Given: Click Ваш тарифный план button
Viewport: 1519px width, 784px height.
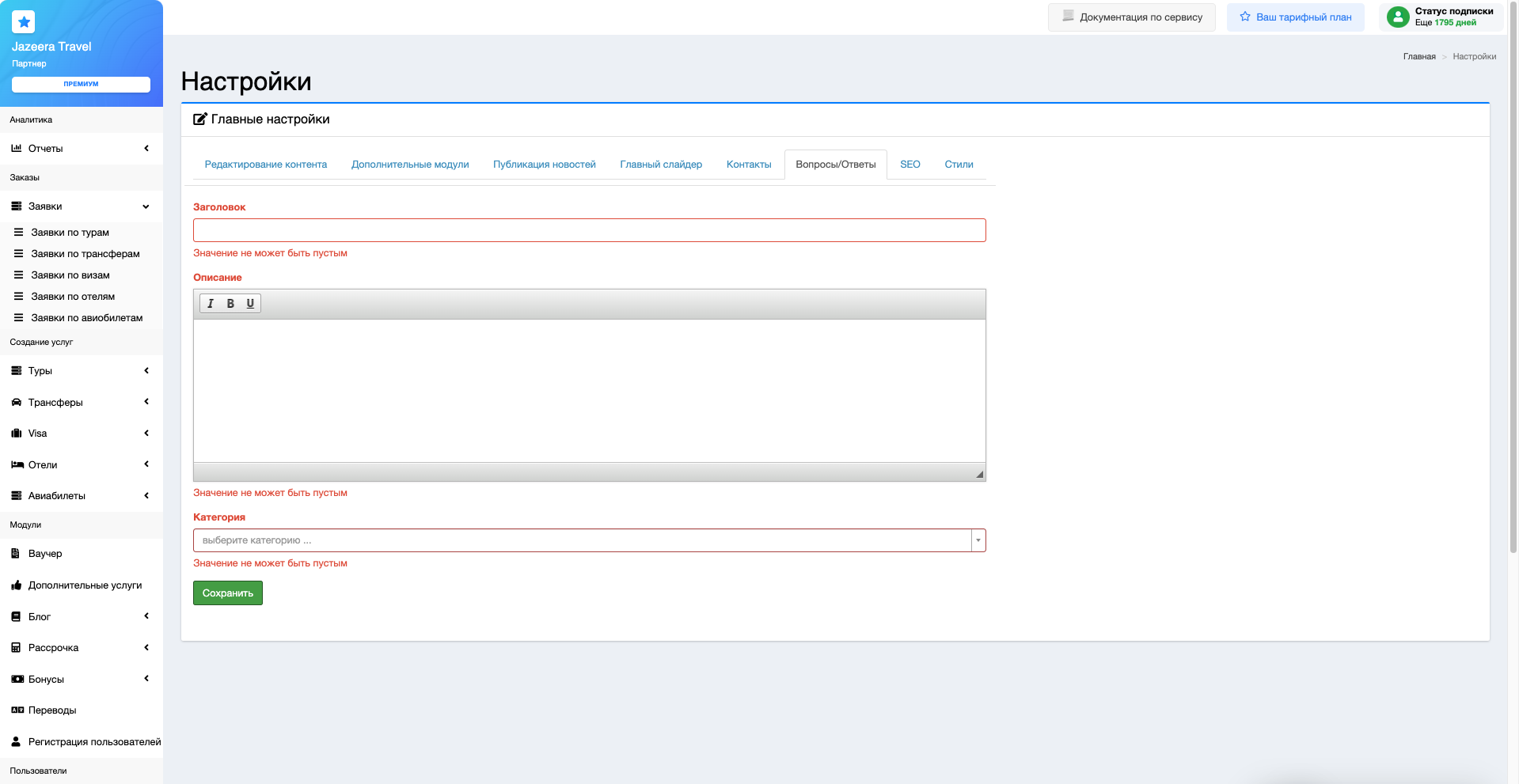Looking at the screenshot, I should [x=1295, y=17].
